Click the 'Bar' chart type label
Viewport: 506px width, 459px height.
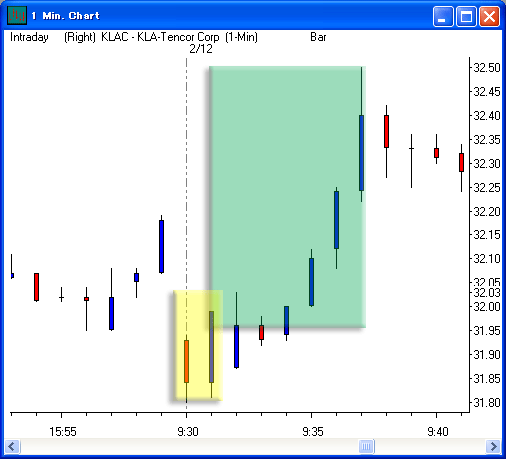pos(318,37)
